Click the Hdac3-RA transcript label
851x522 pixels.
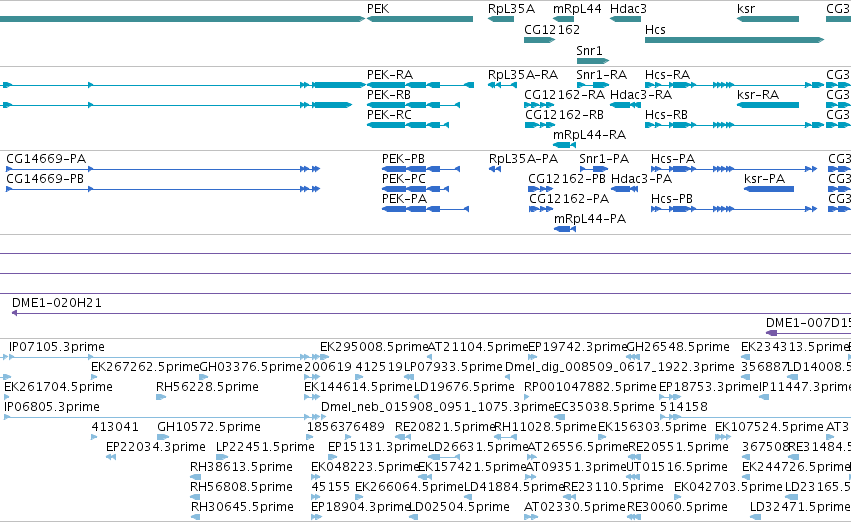641,94
